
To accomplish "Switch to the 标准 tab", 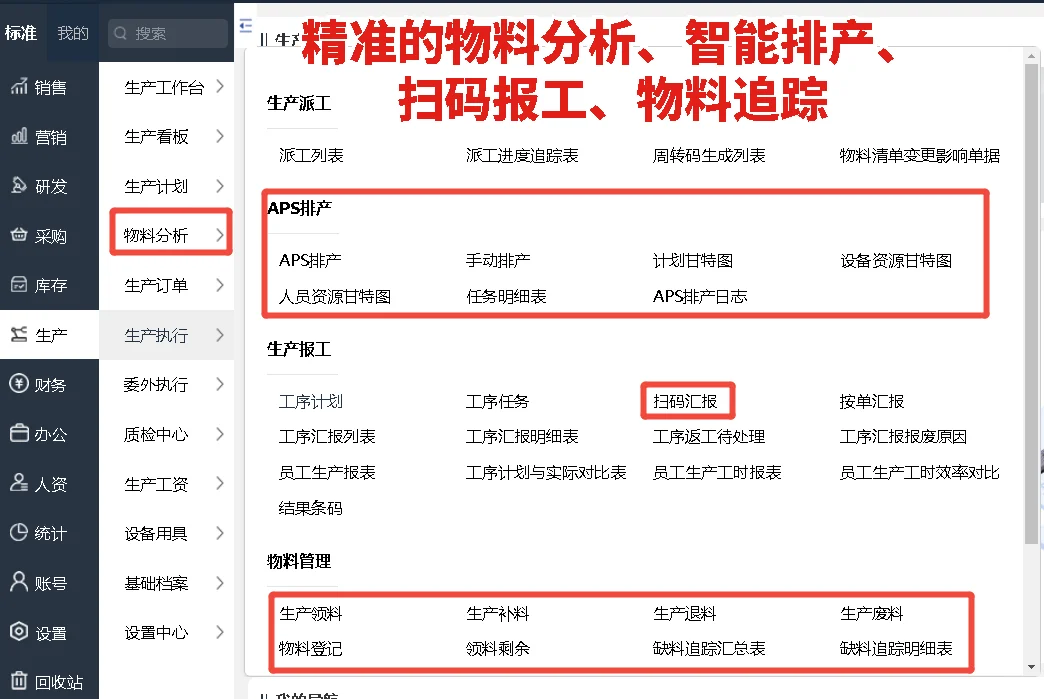I will pyautogui.click(x=22, y=32).
